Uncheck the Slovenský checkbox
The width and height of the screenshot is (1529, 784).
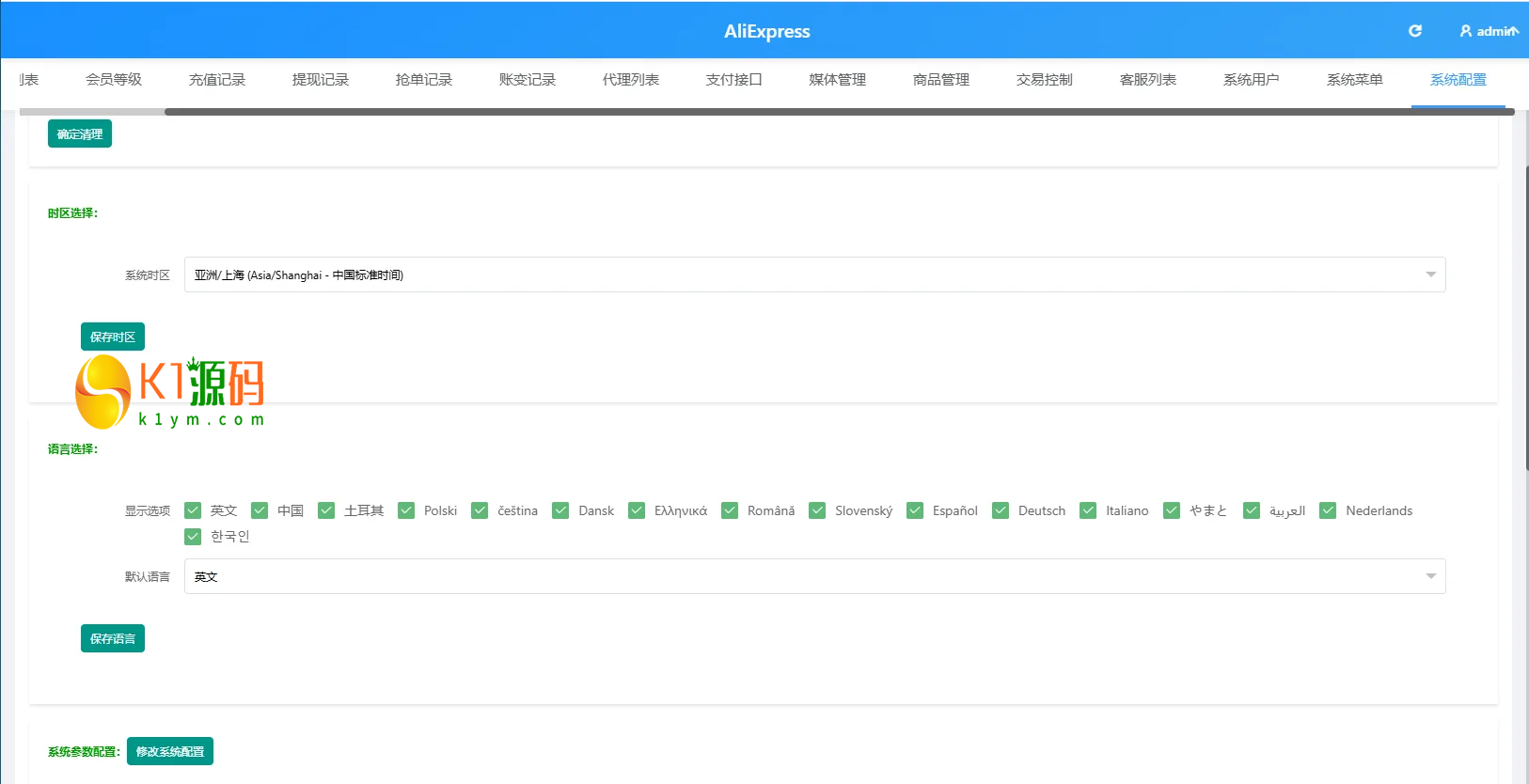[817, 510]
